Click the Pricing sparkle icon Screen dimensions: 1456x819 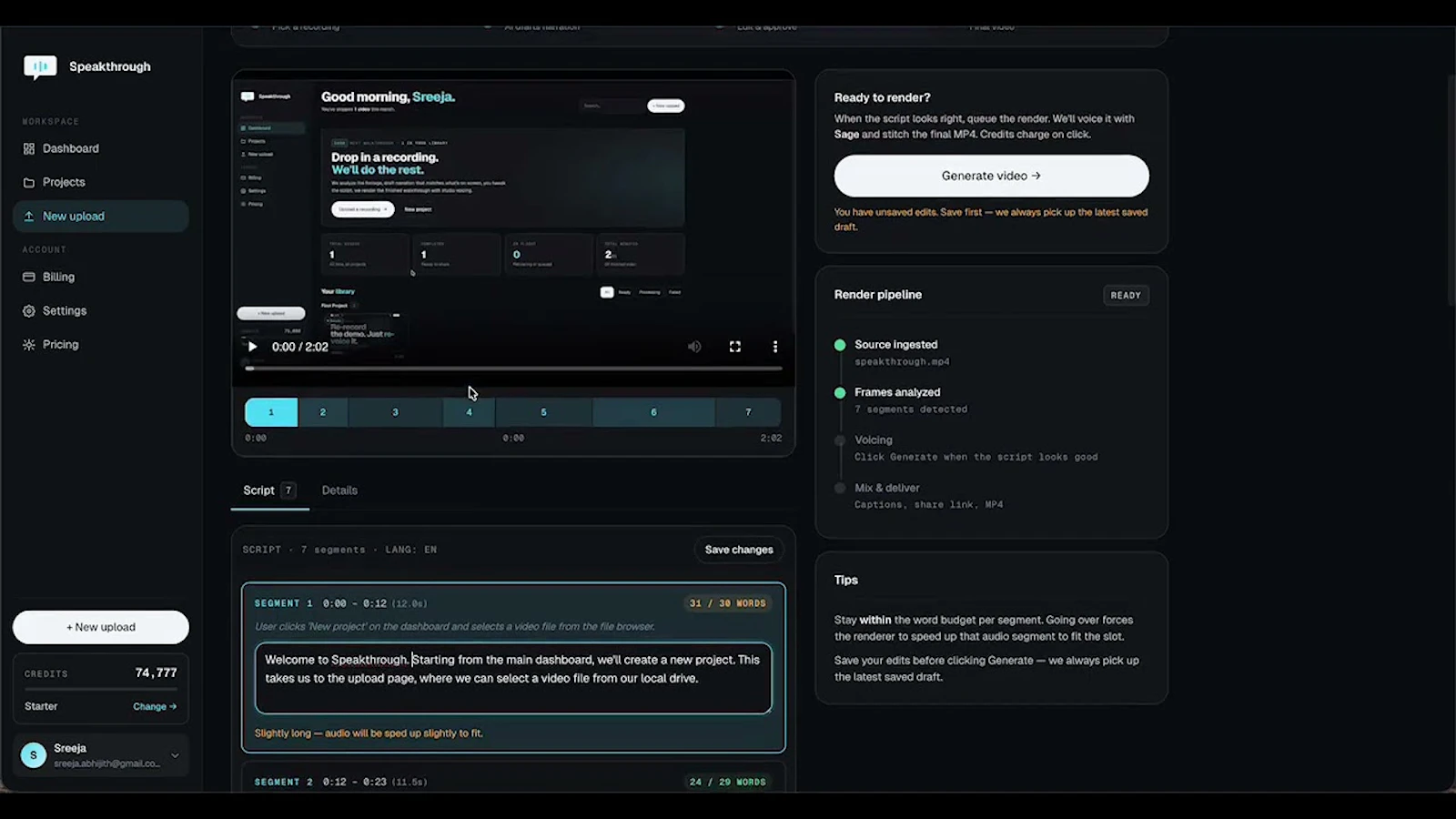click(x=29, y=345)
